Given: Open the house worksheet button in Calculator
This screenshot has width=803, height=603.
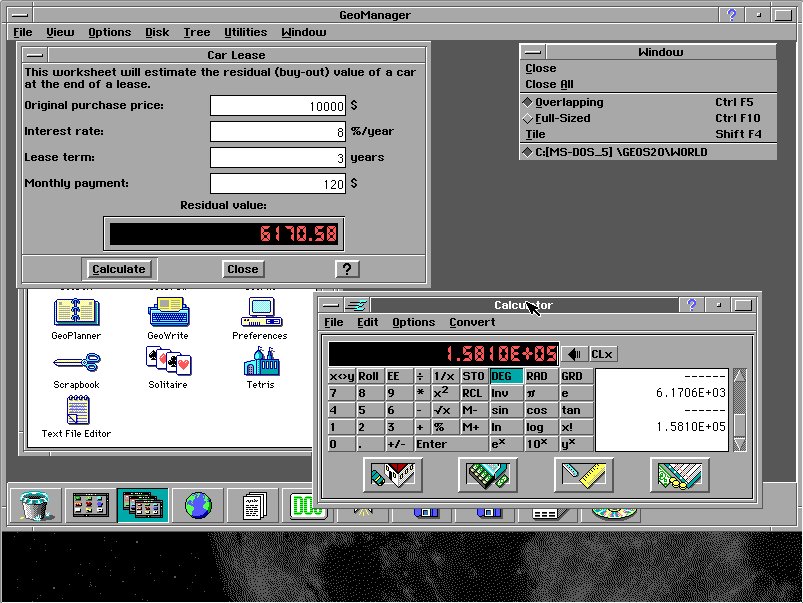Looking at the screenshot, I should 393,475.
